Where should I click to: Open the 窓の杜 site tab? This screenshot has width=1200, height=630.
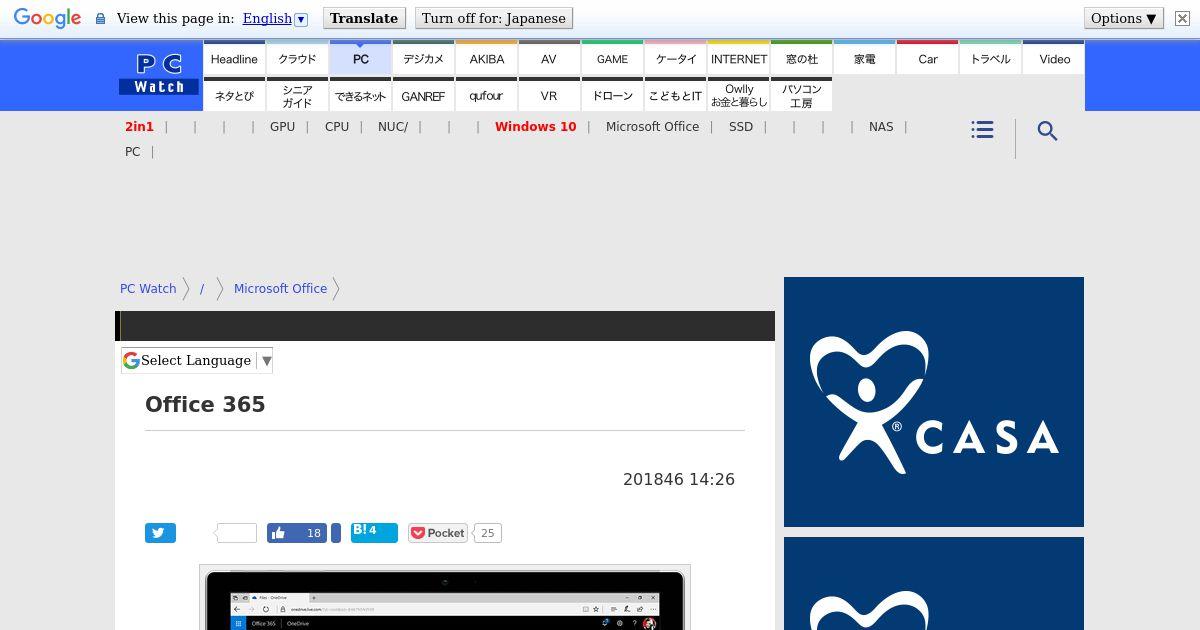[801, 58]
